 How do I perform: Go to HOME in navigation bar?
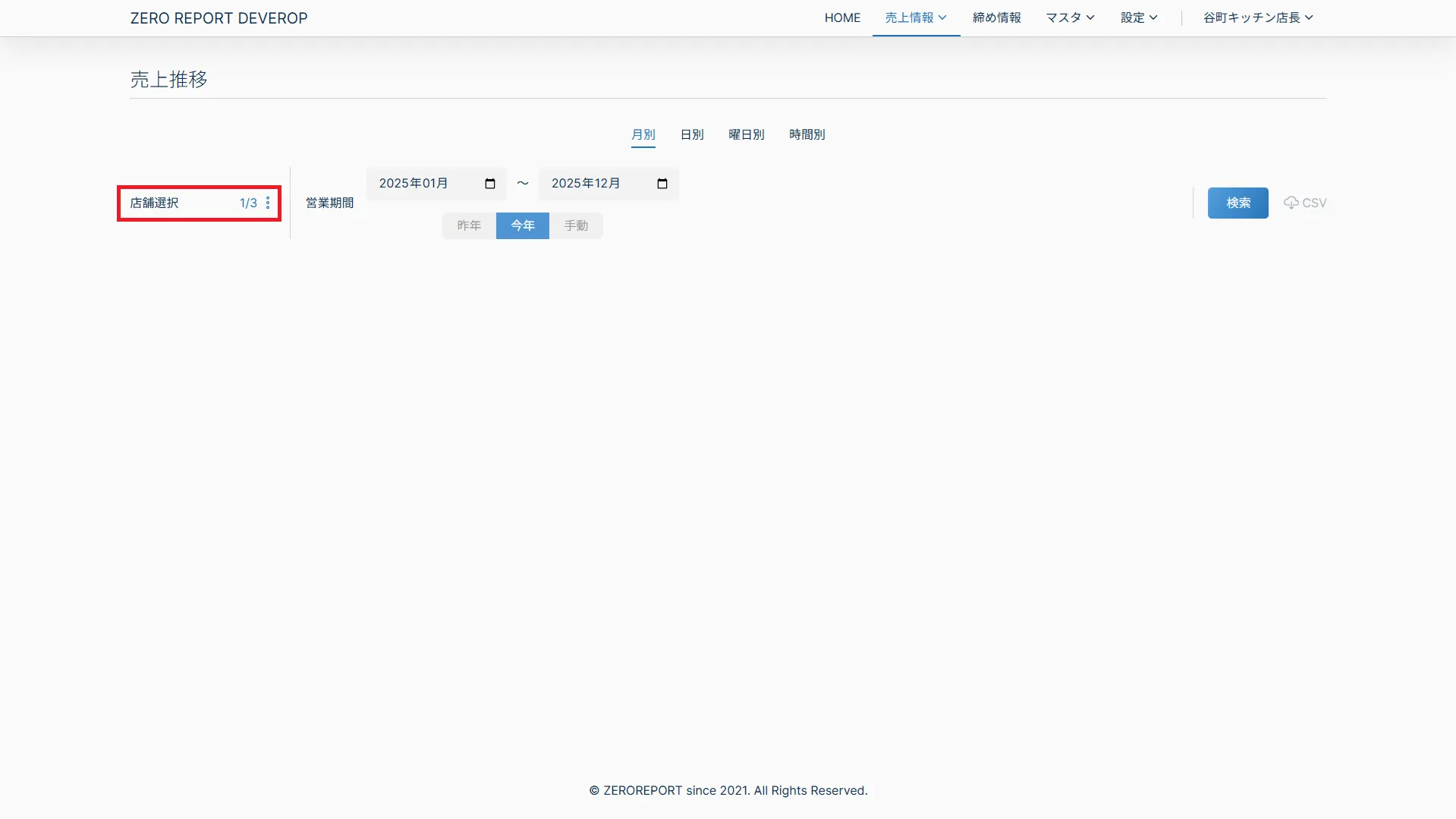[842, 17]
